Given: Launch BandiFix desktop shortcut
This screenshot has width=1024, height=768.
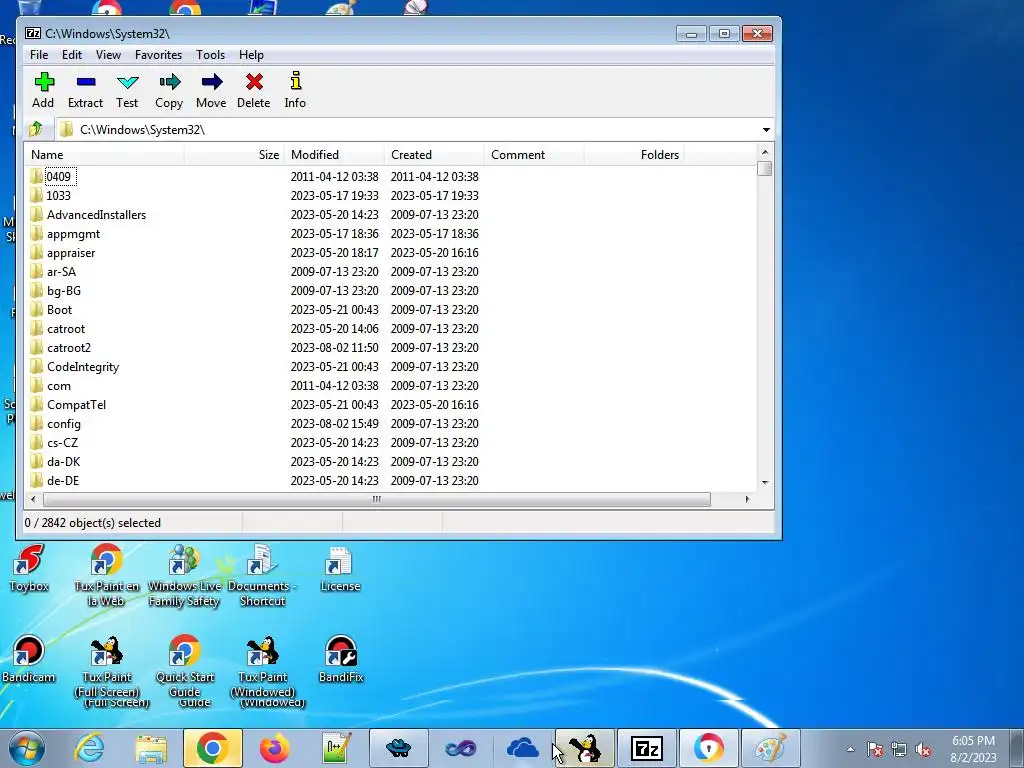Looking at the screenshot, I should (x=340, y=660).
